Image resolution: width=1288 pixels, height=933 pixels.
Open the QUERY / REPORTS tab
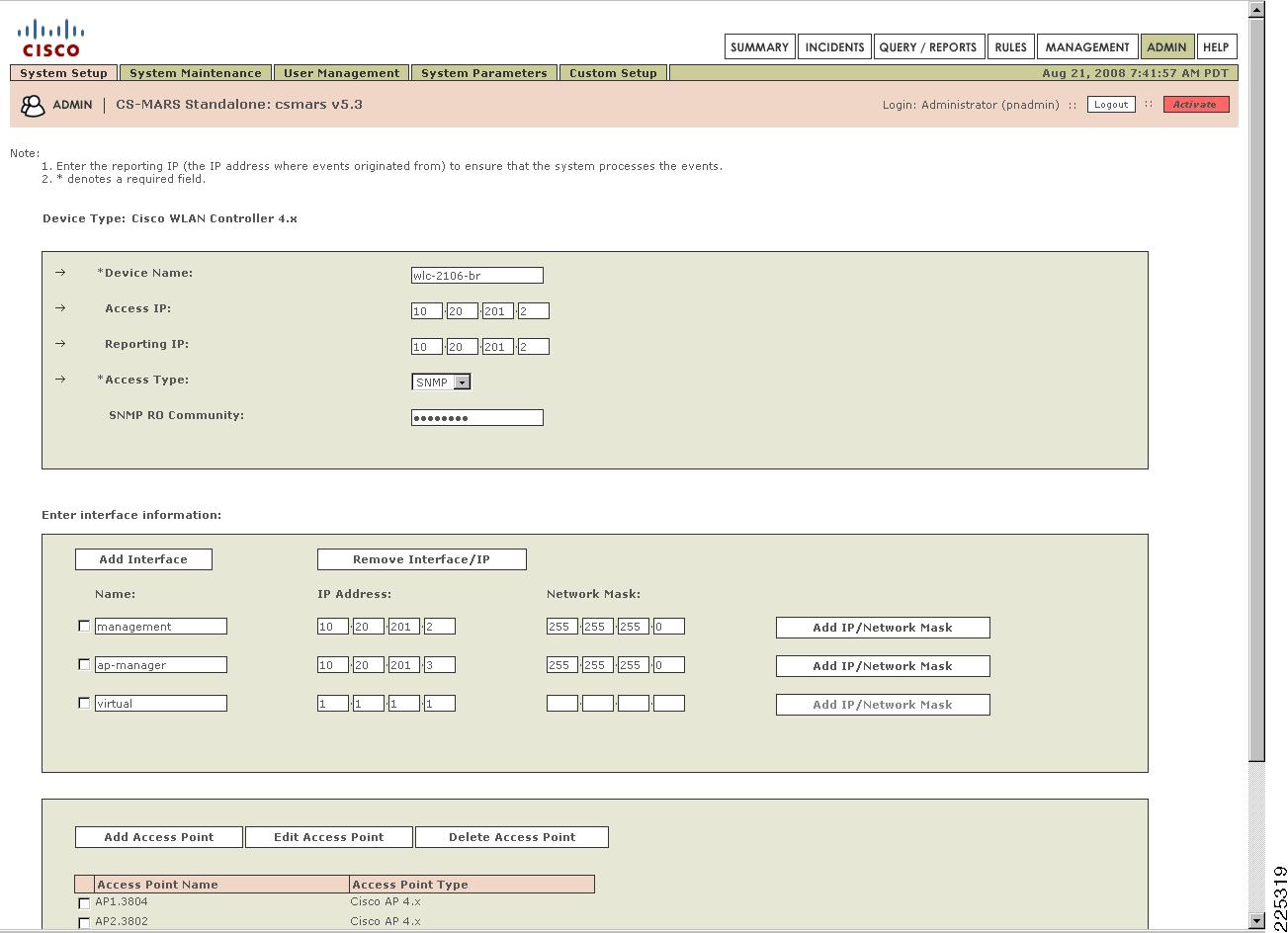[x=927, y=46]
